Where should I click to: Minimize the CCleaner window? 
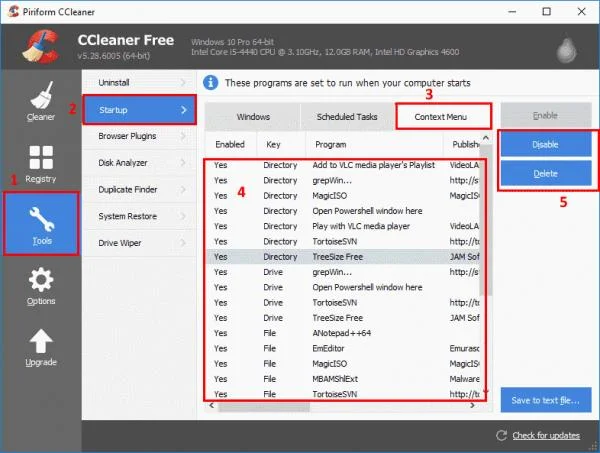click(512, 11)
